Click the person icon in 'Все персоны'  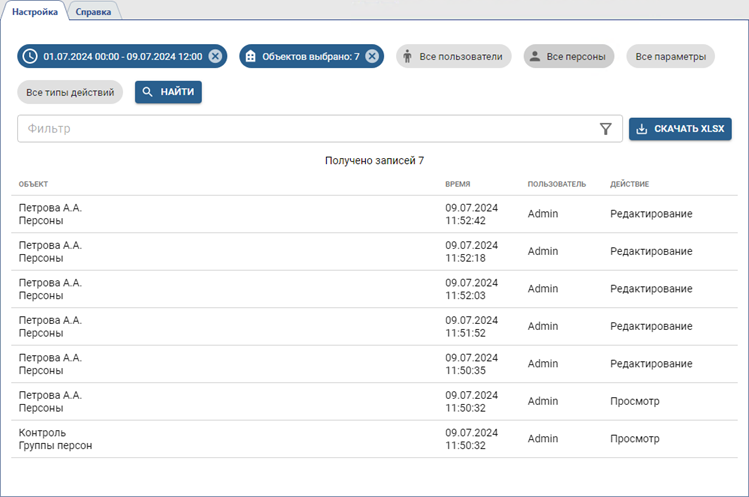(535, 57)
